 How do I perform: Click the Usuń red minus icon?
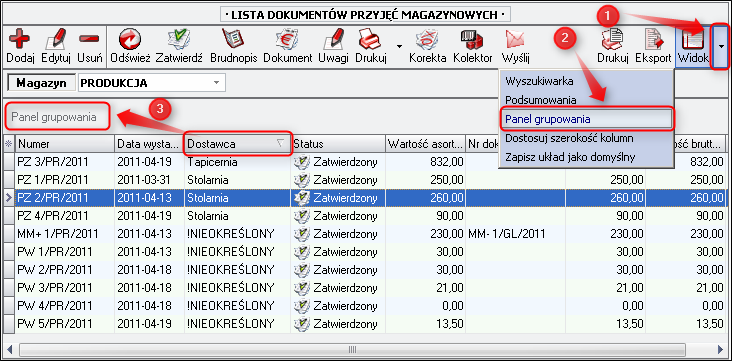tap(88, 40)
